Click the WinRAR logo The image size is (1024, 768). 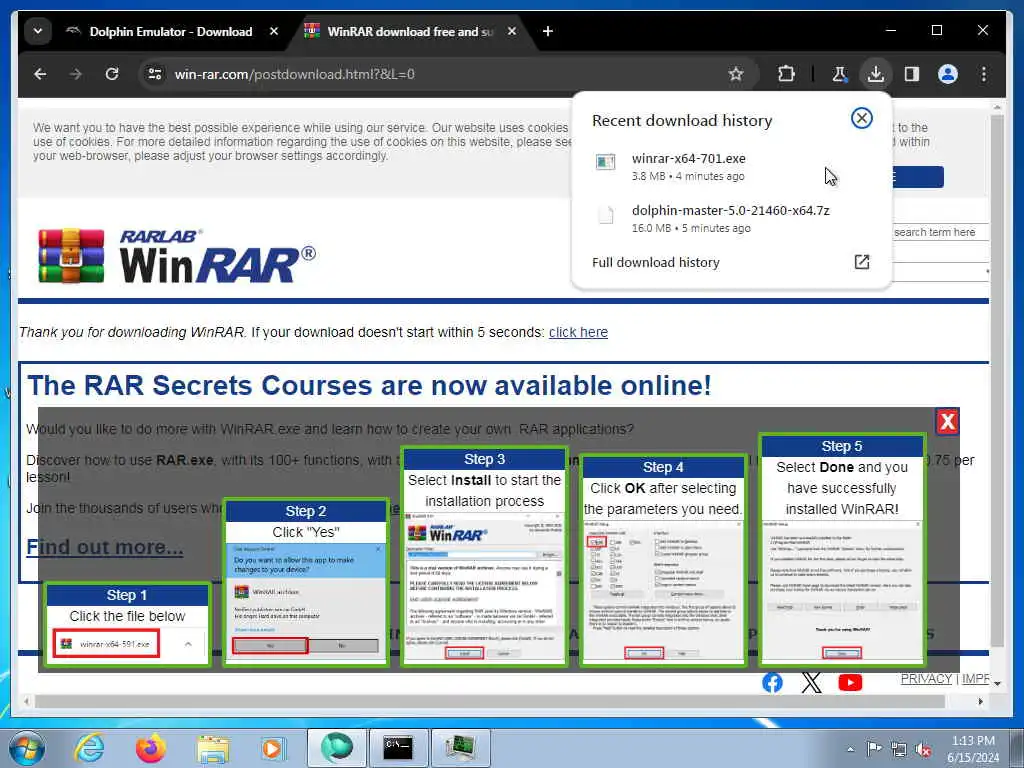[177, 256]
